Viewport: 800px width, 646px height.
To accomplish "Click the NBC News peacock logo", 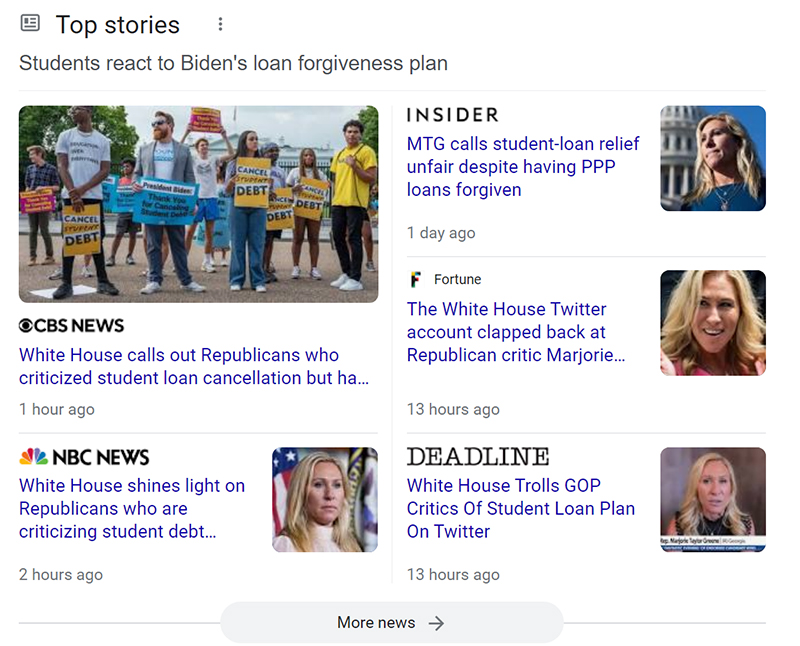I will (x=33, y=457).
